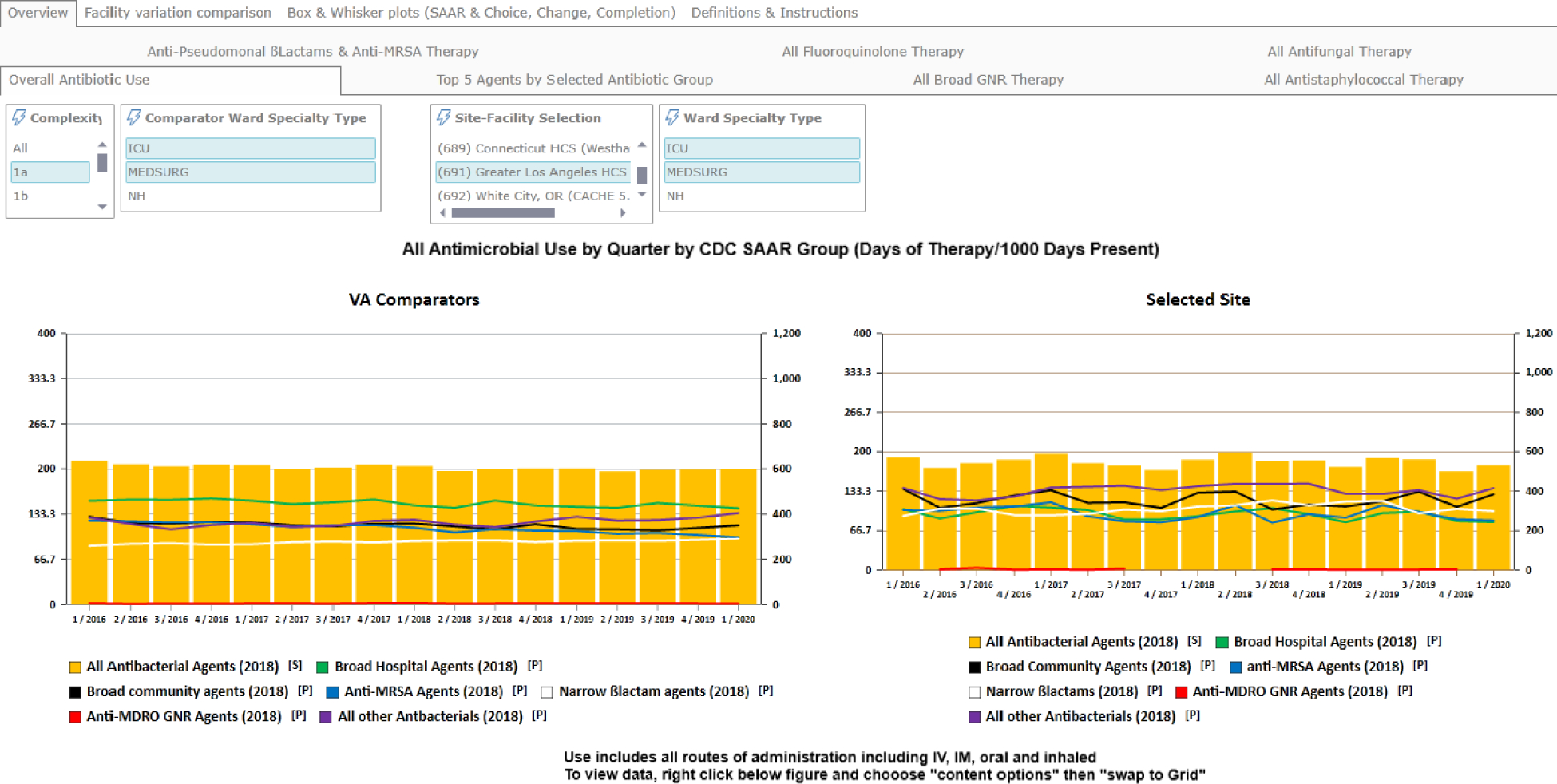Click VA Comparators Anti-MRSA Agents blue swatch

(x=332, y=692)
